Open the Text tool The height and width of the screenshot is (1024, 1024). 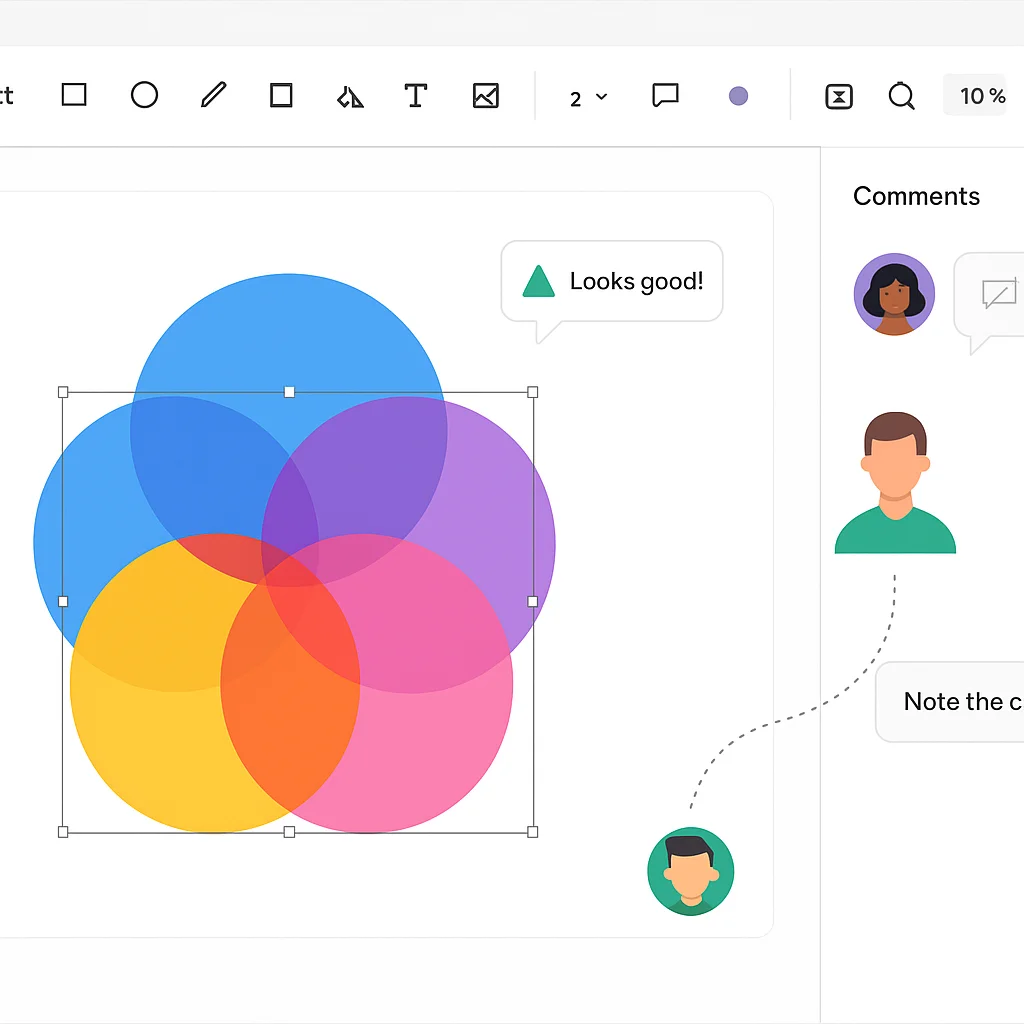tap(416, 96)
